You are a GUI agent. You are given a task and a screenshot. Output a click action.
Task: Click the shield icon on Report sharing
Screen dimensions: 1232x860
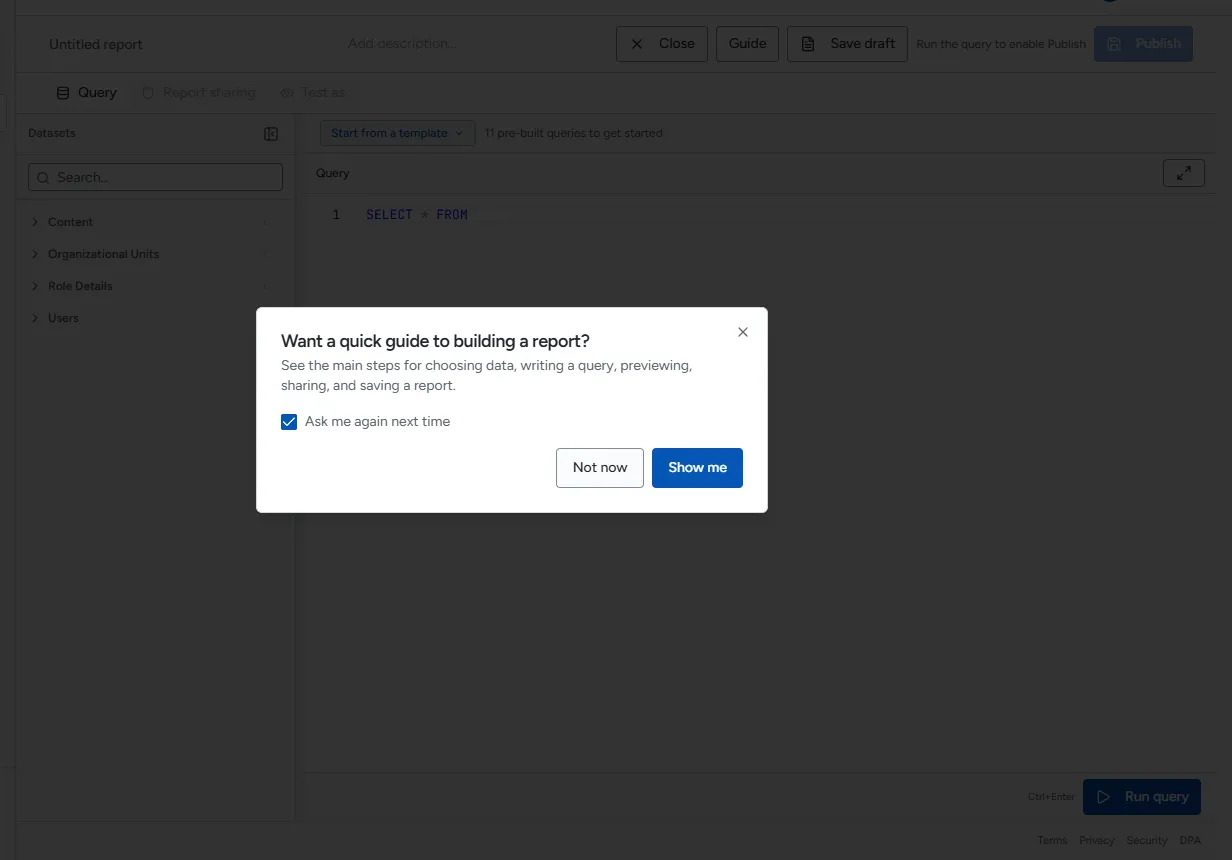[x=148, y=93]
